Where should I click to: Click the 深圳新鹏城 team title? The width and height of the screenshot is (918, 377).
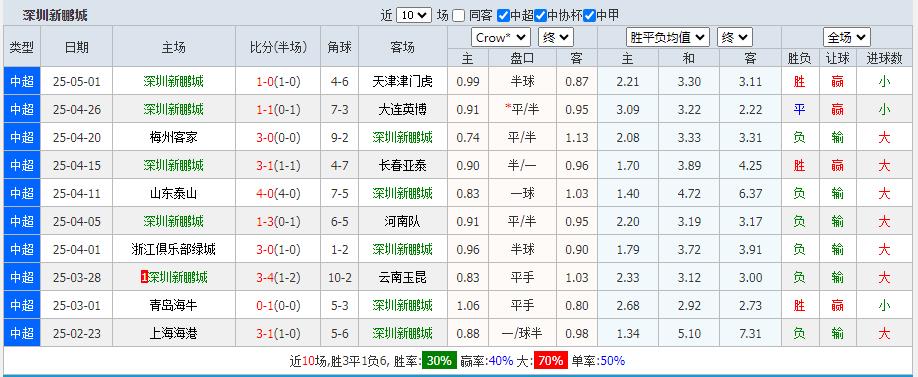point(55,16)
